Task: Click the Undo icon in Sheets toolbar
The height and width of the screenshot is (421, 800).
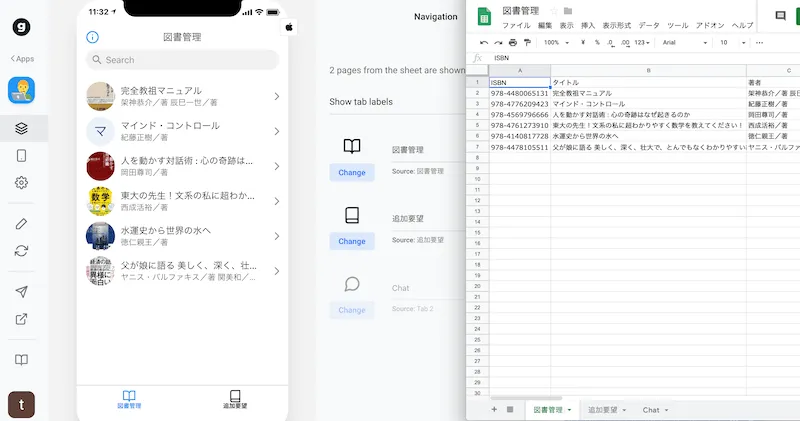Action: click(x=484, y=43)
